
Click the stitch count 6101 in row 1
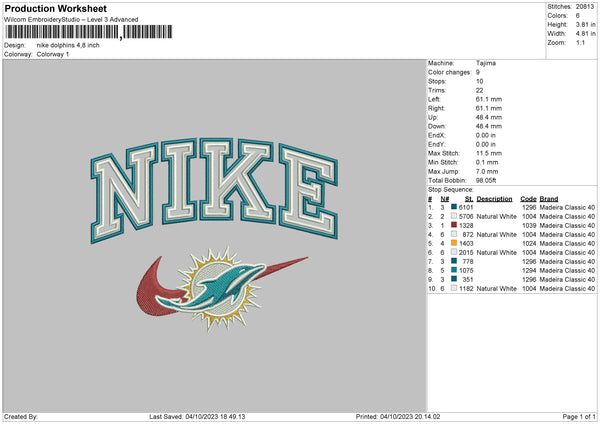tap(466, 207)
